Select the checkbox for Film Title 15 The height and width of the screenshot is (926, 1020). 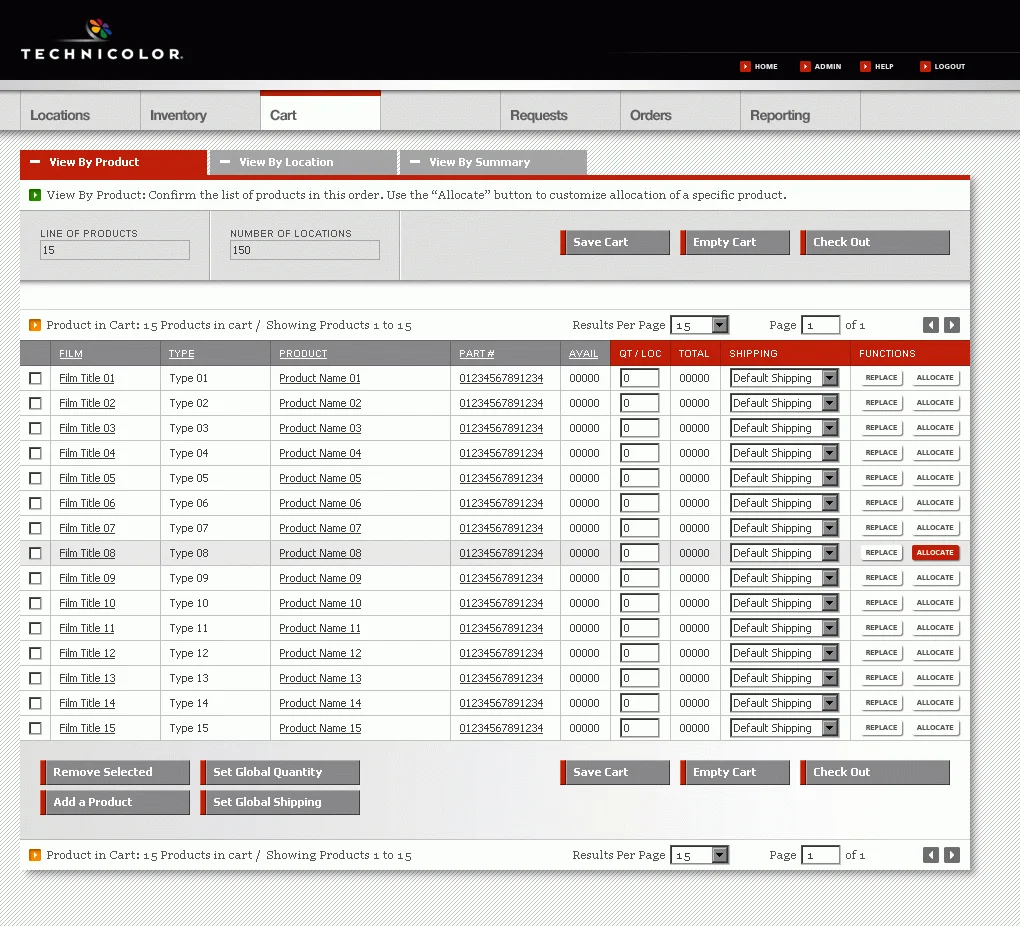tap(35, 728)
